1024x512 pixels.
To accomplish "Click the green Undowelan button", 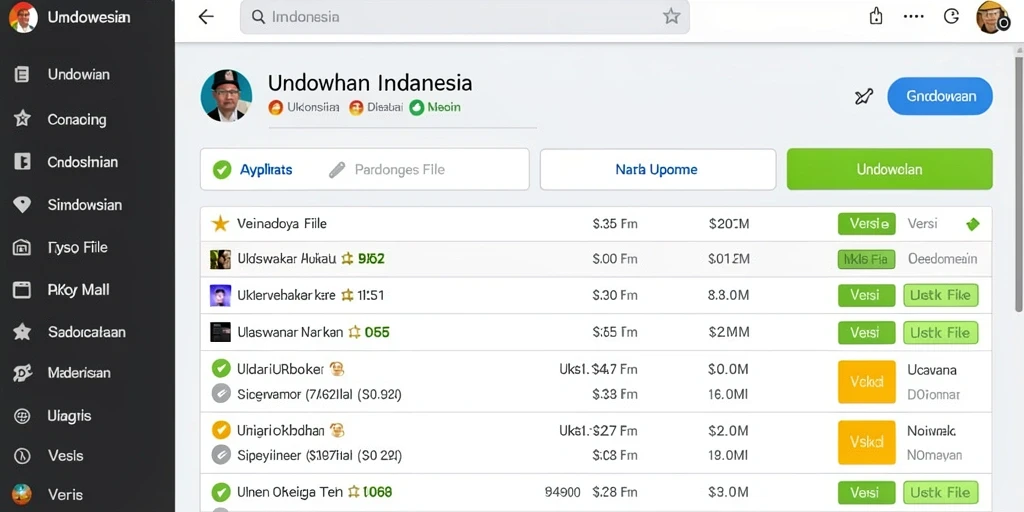I will pyautogui.click(x=889, y=169).
